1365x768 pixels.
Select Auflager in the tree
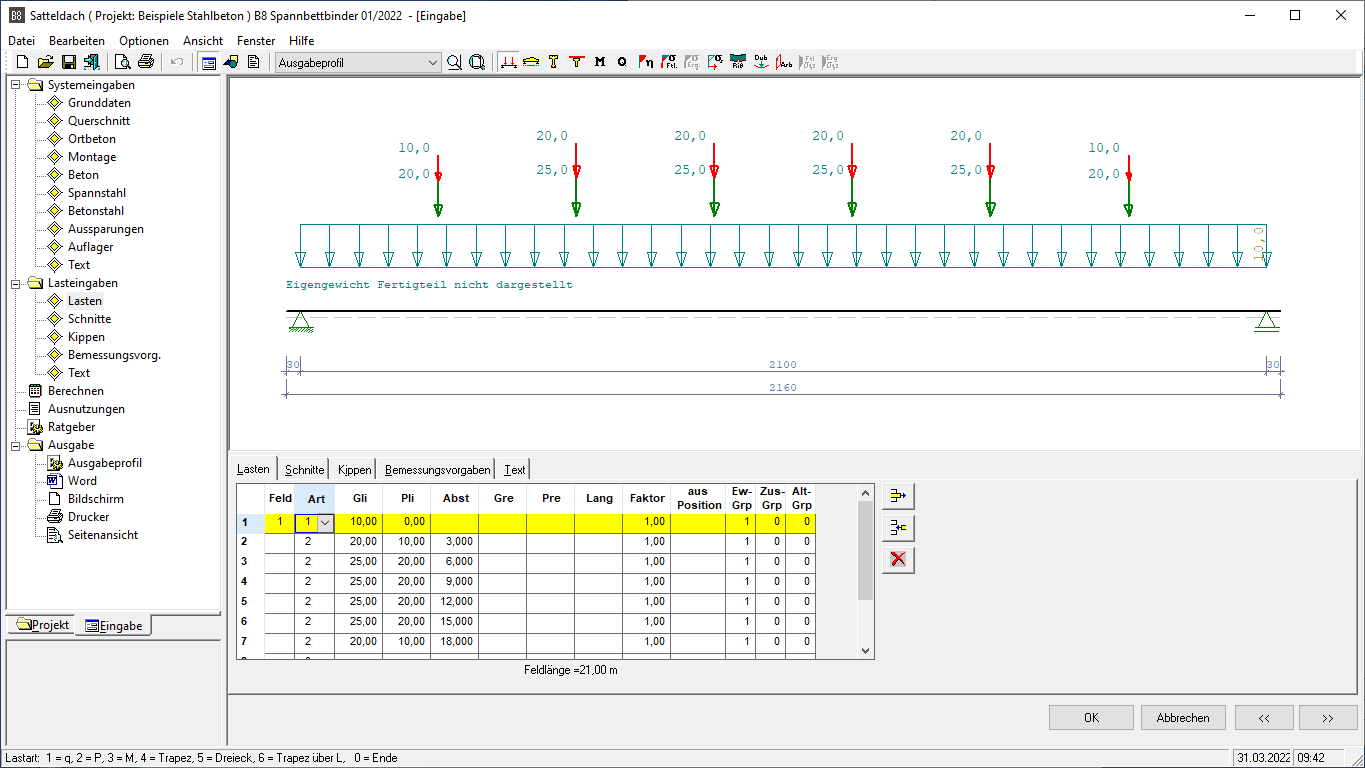point(91,247)
